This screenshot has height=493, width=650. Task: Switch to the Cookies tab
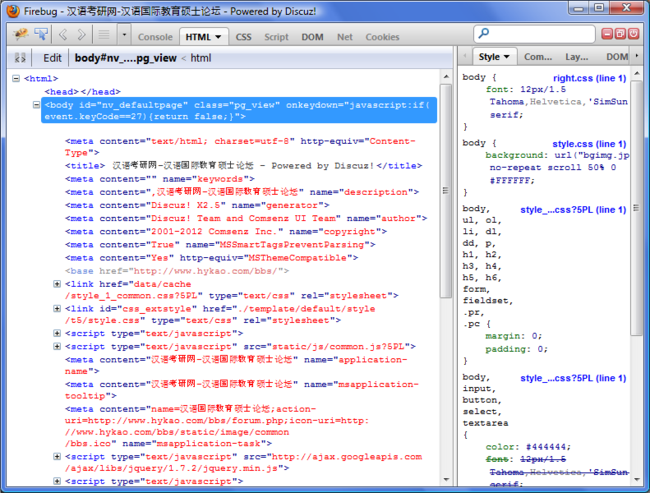point(382,37)
